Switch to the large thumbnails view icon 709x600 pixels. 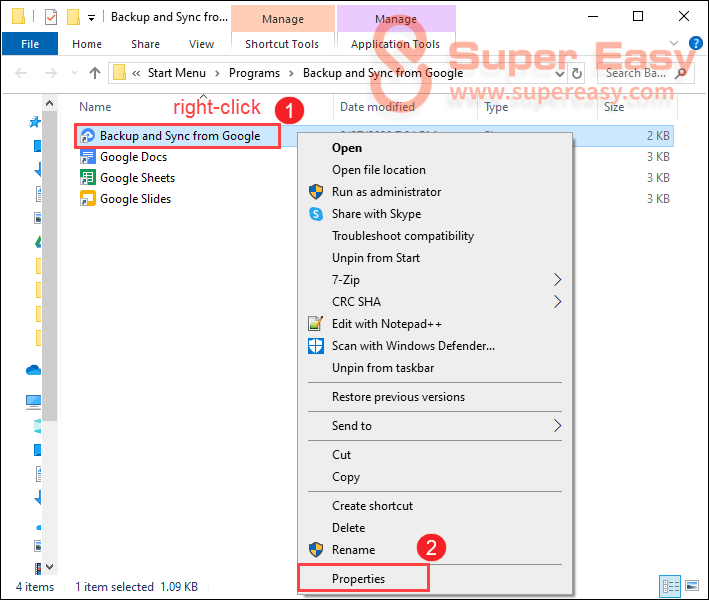(691, 586)
